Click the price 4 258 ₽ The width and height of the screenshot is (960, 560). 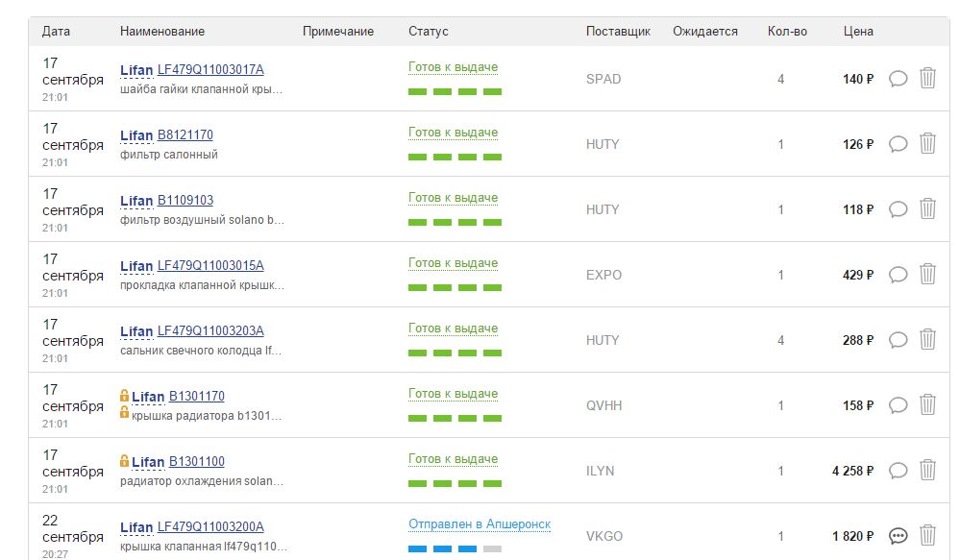tap(853, 471)
